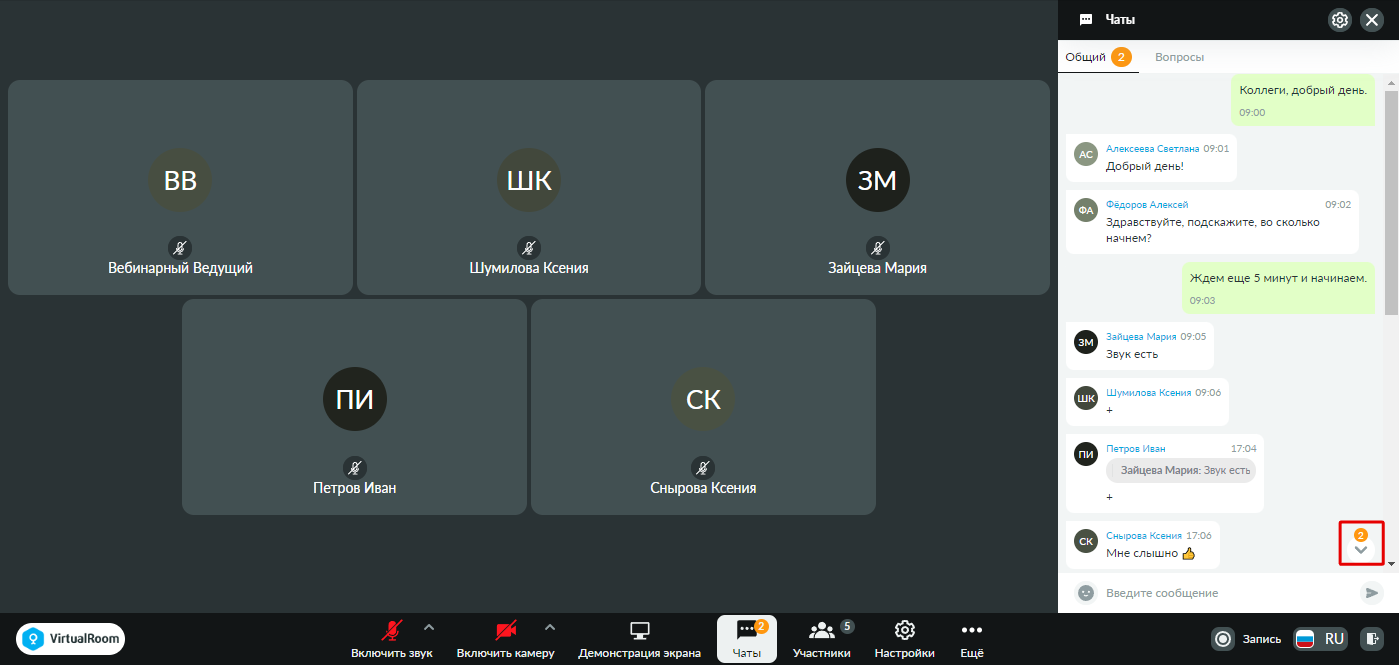Click muted mic icon on Зайцева Мария tile

(x=877, y=247)
